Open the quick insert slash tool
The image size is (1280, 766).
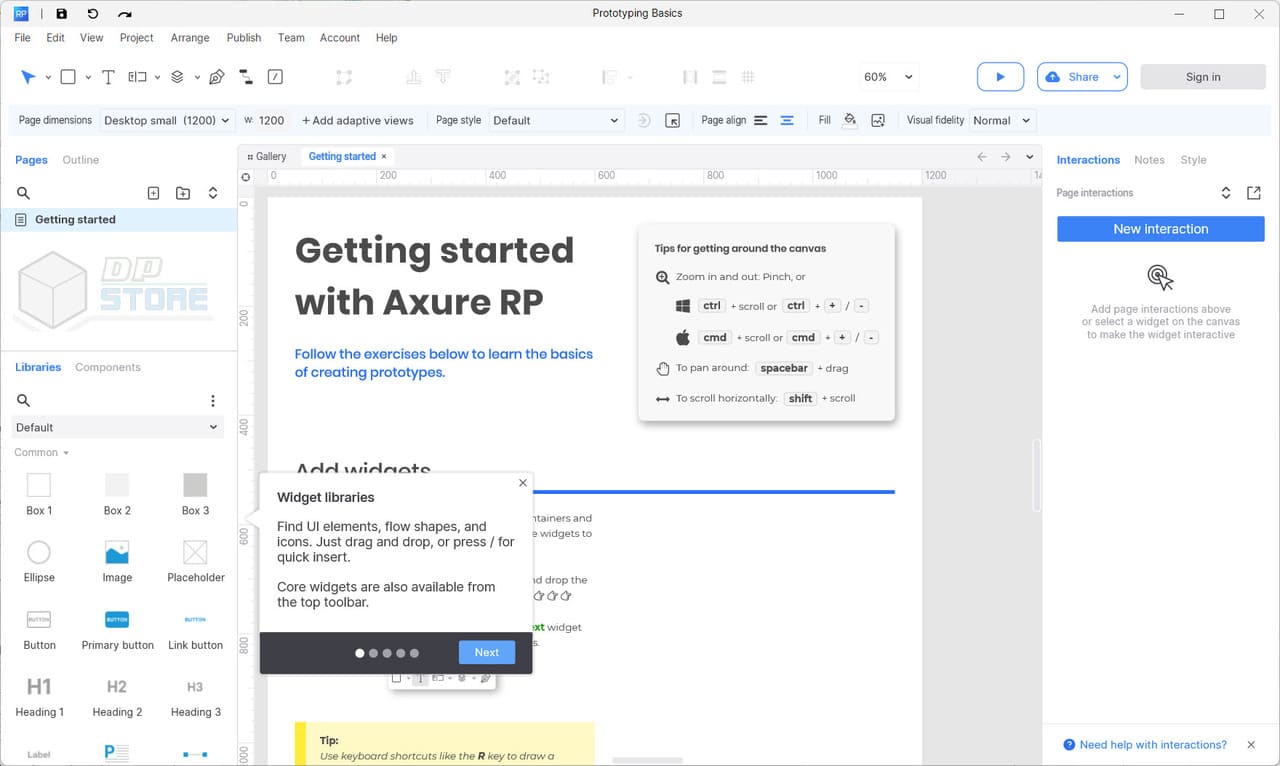pyautogui.click(x=276, y=77)
